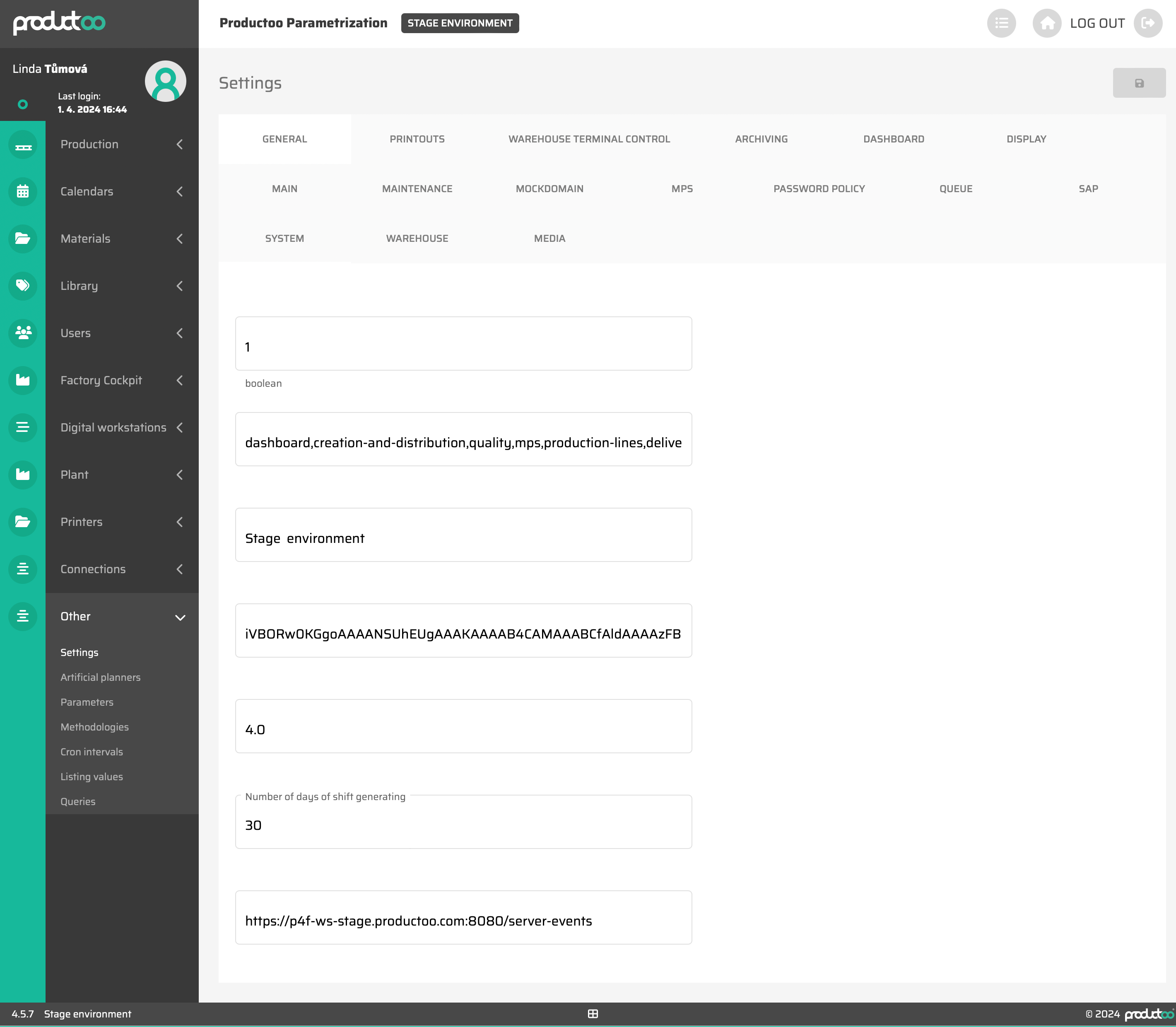The width and height of the screenshot is (1176, 1027).
Task: Click the Users group icon
Action: pos(23,333)
